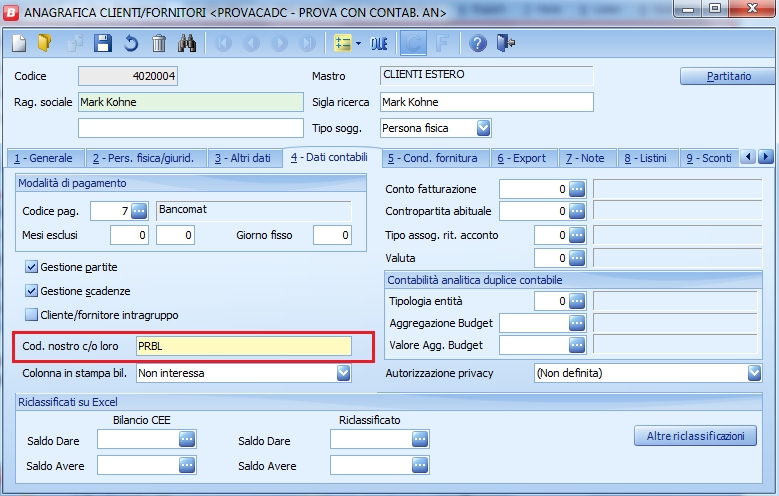The height and width of the screenshot is (496, 779).
Task: Click the Cod. nostro c/o loro field
Action: 244,346
